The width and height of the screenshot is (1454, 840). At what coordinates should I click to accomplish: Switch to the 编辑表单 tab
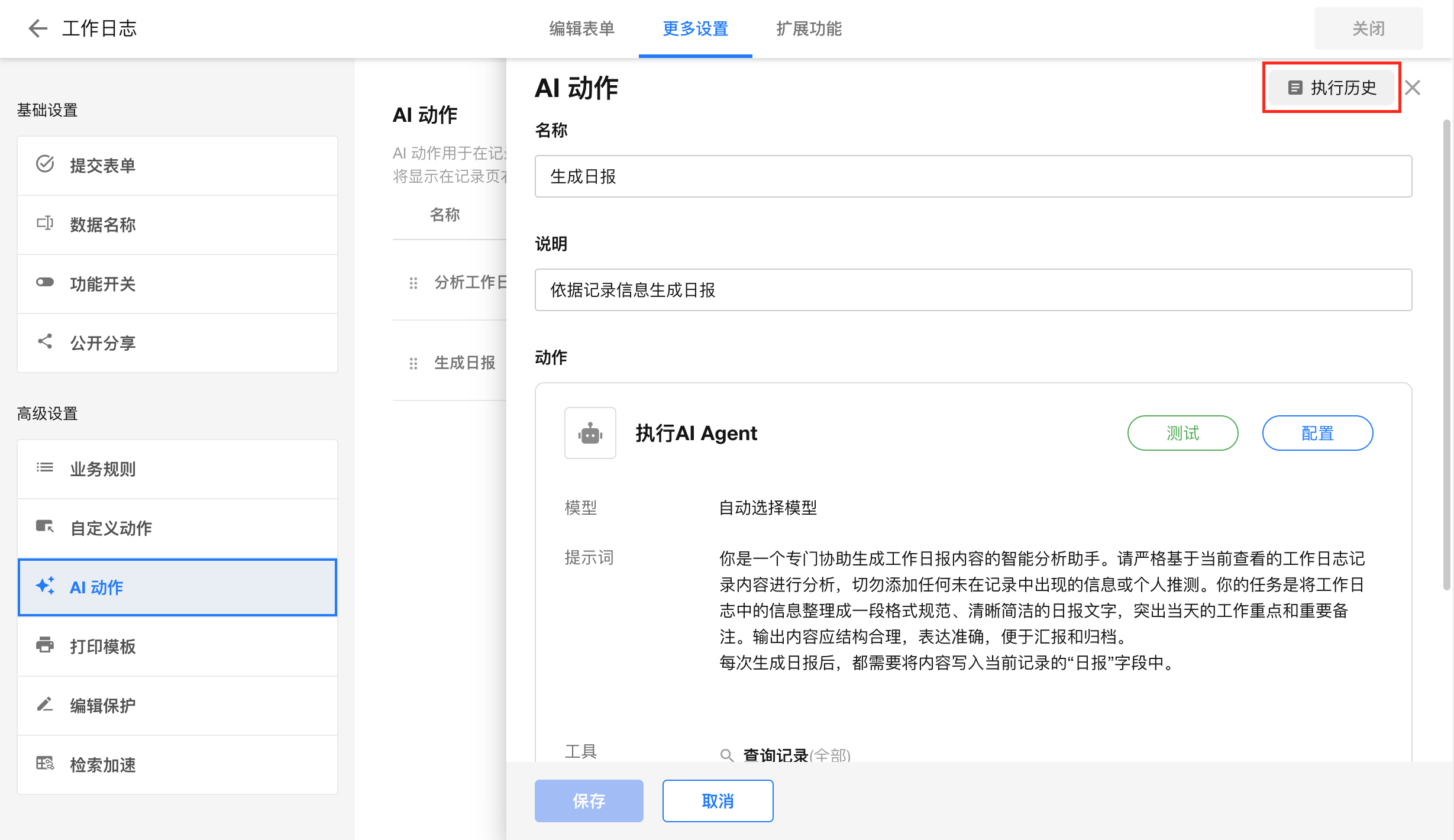pyautogui.click(x=581, y=28)
